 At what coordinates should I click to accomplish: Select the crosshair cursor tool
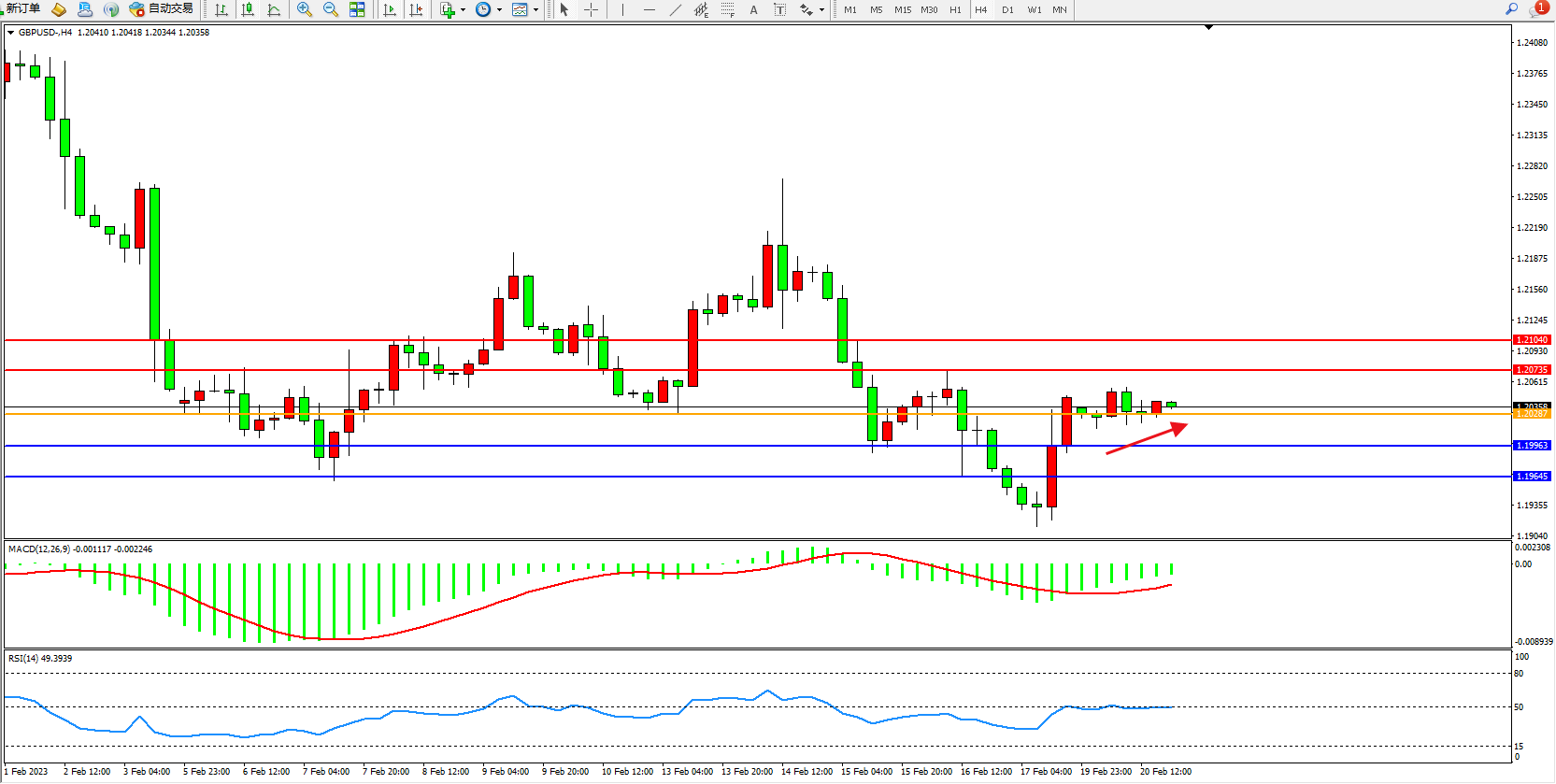pos(591,9)
